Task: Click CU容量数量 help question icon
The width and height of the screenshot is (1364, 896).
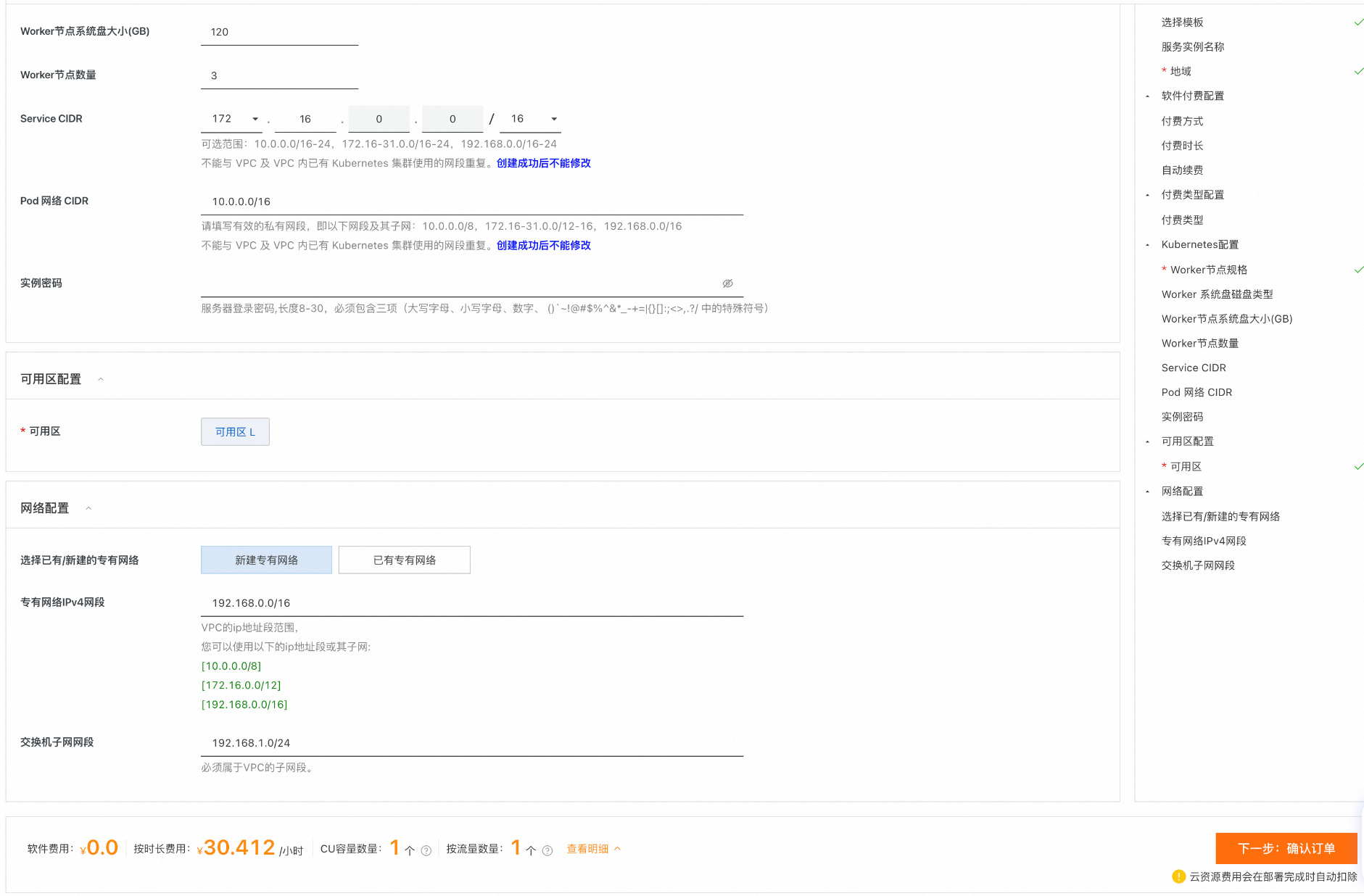Action: (426, 850)
